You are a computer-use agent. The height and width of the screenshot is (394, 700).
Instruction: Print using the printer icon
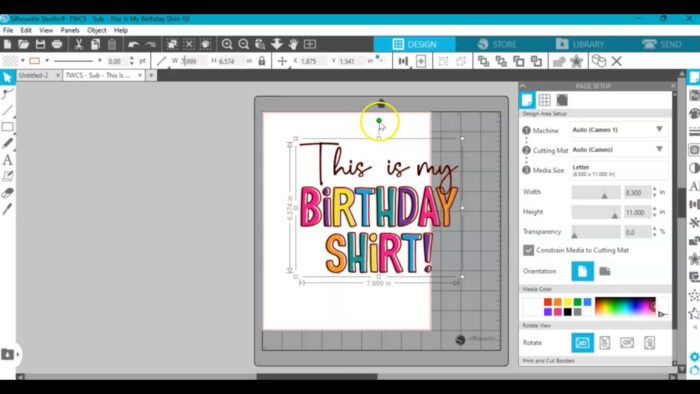point(57,44)
